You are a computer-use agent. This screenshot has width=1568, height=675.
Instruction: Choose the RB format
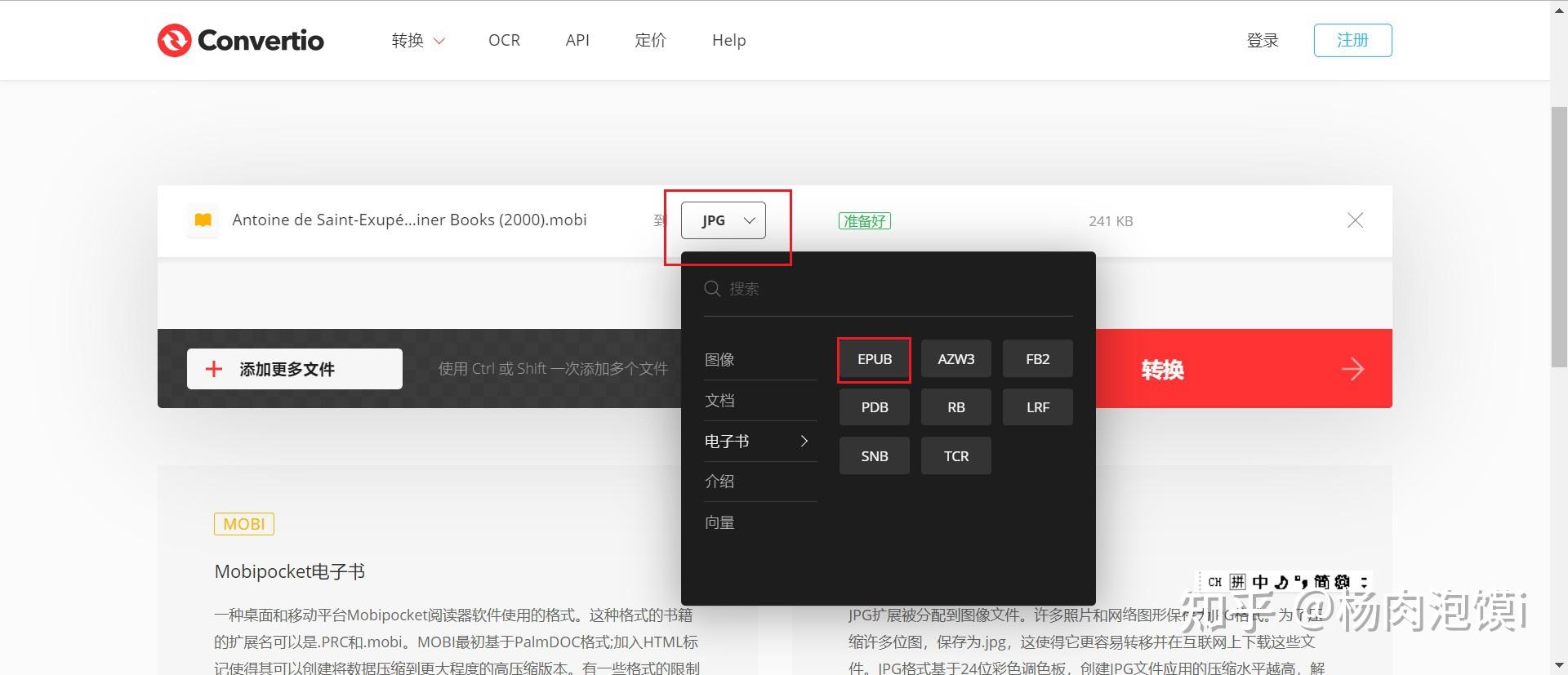955,407
